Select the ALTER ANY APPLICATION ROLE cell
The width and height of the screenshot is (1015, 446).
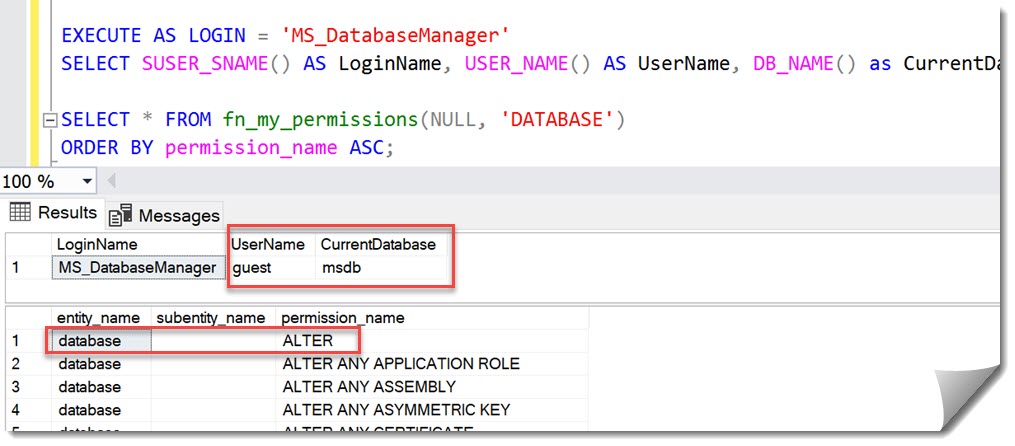[x=401, y=364]
